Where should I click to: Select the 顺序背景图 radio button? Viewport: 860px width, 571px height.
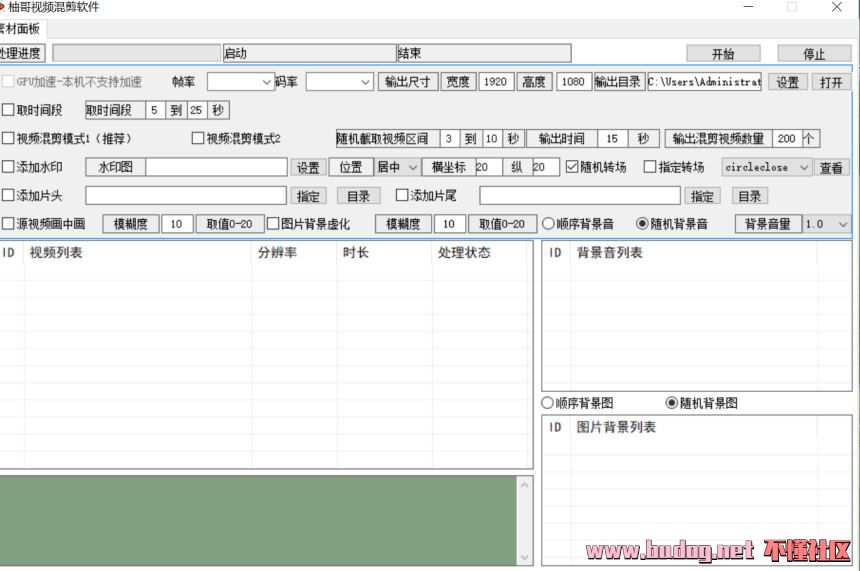point(547,403)
